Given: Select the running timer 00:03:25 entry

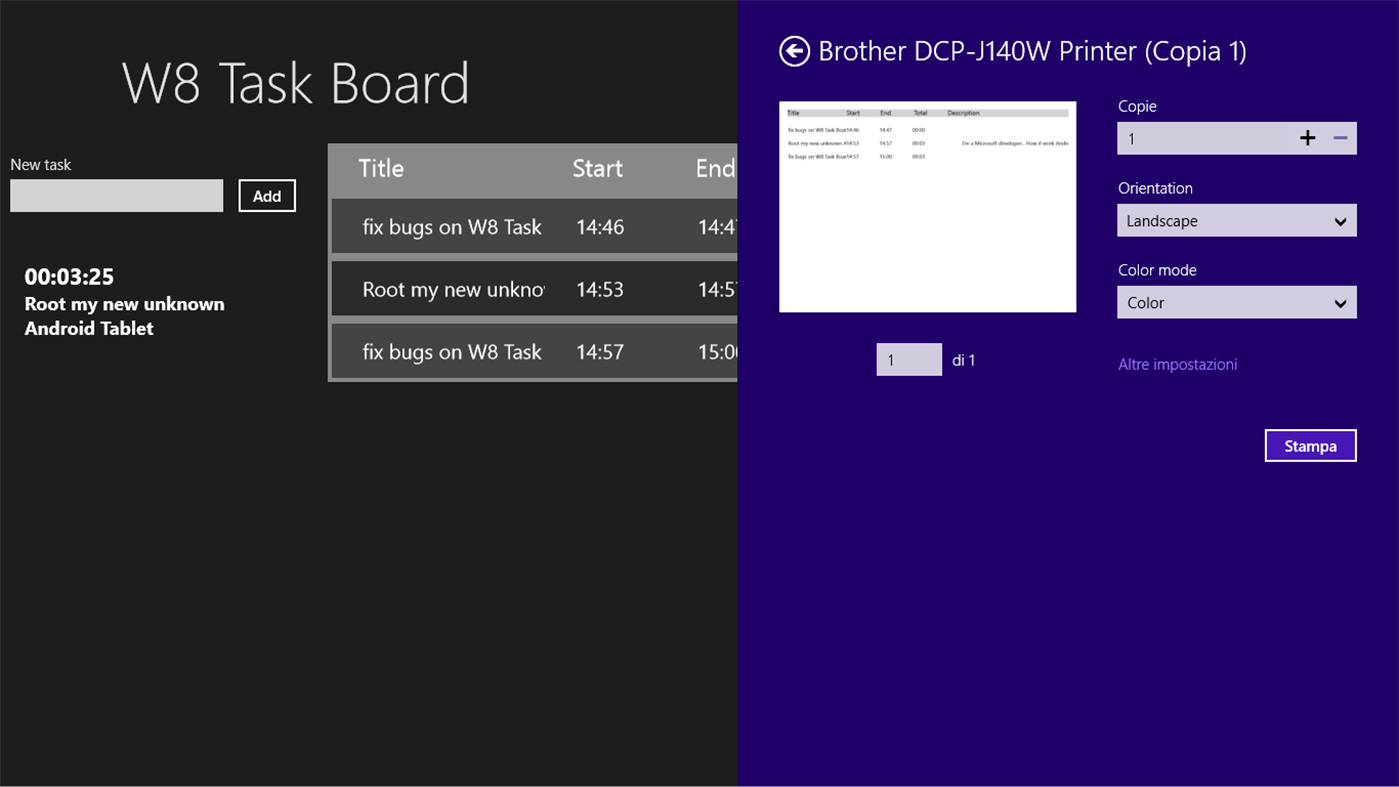Looking at the screenshot, I should [123, 300].
